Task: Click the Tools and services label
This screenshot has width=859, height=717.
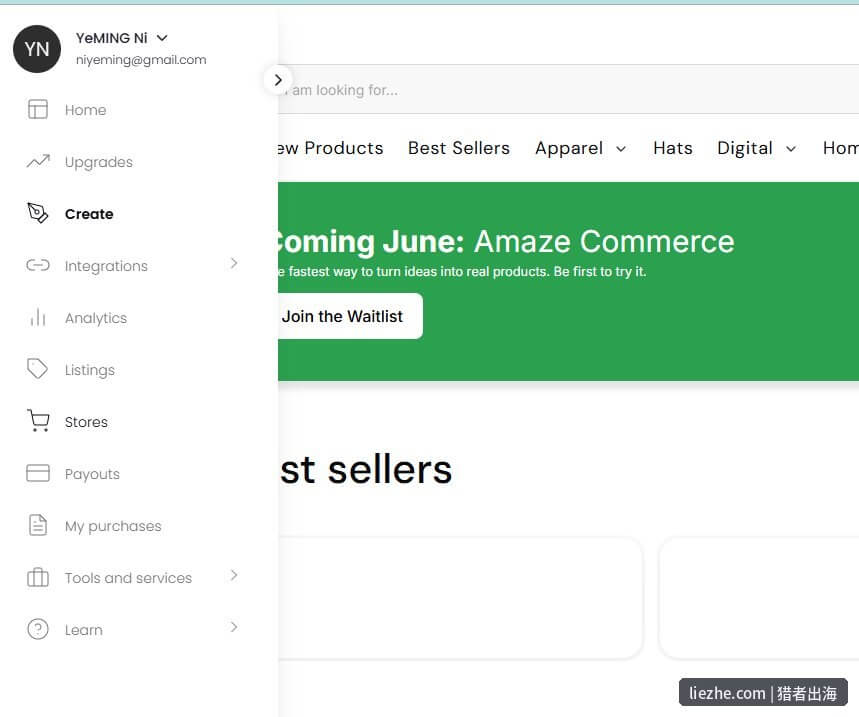Action: (128, 578)
